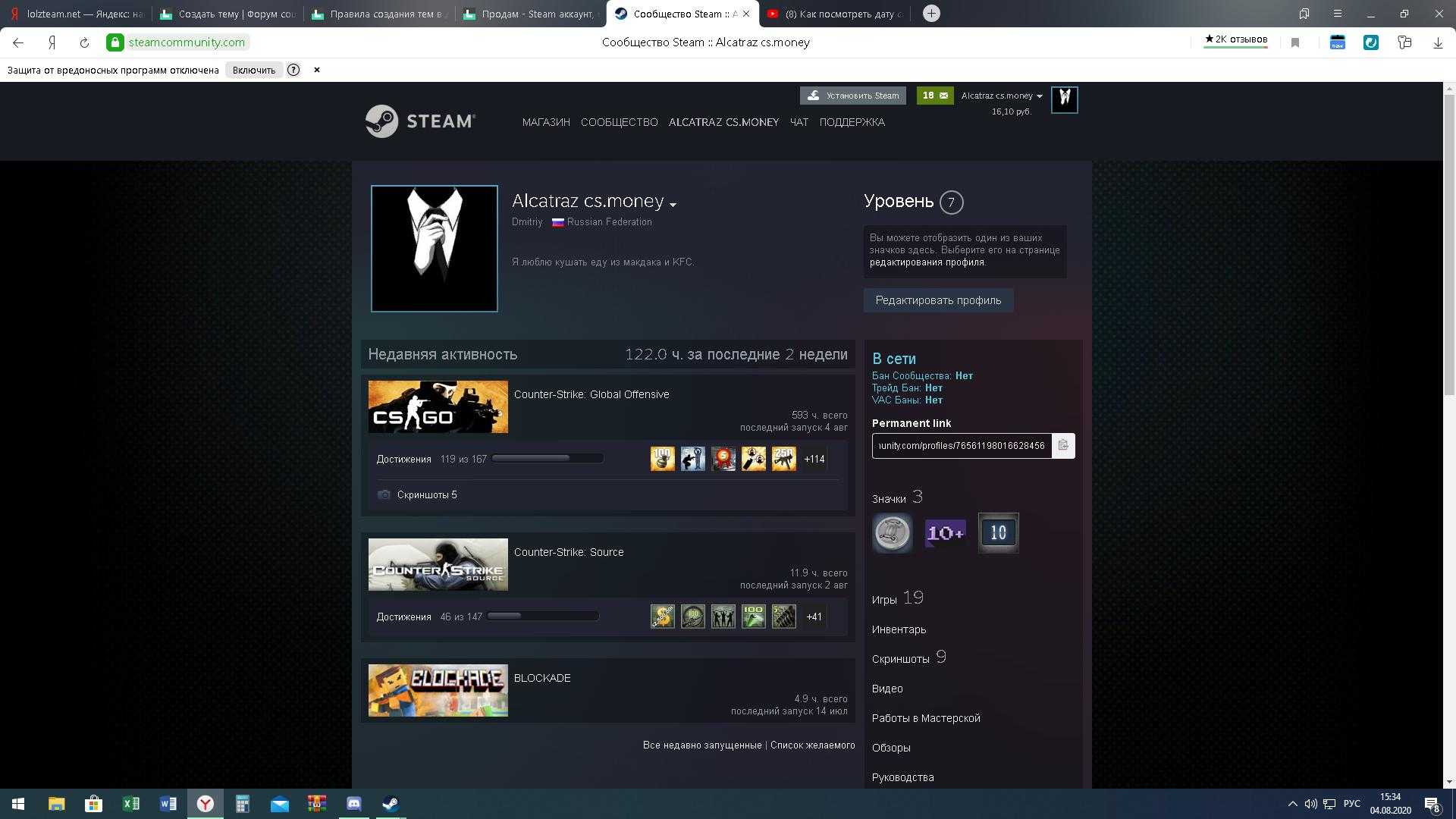1456x819 pixels.
Task: Open Counter-Strike: Source title link
Action: (569, 552)
